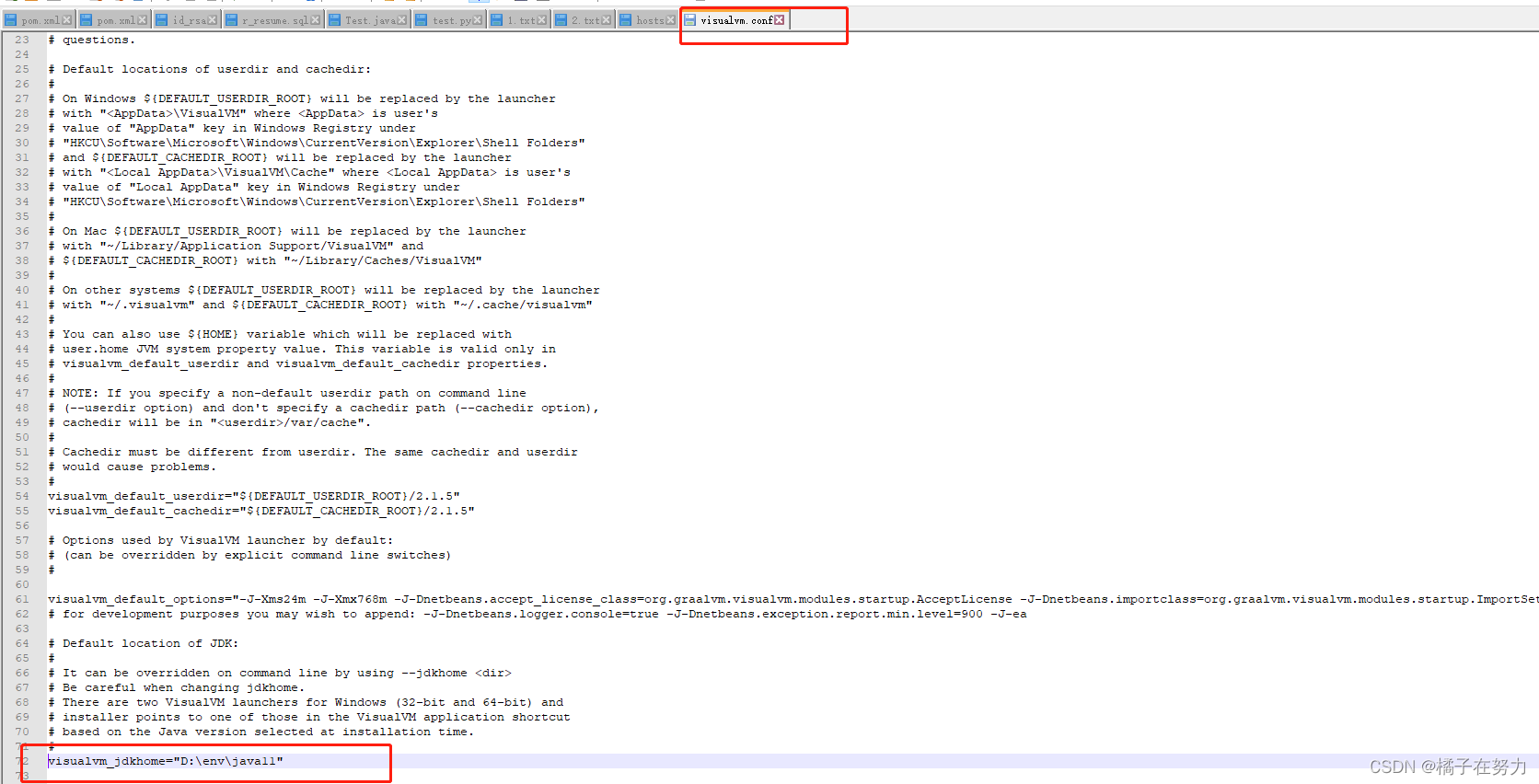Close the r_resume.sql tab
This screenshot has height=784, width=1539.
(316, 20)
